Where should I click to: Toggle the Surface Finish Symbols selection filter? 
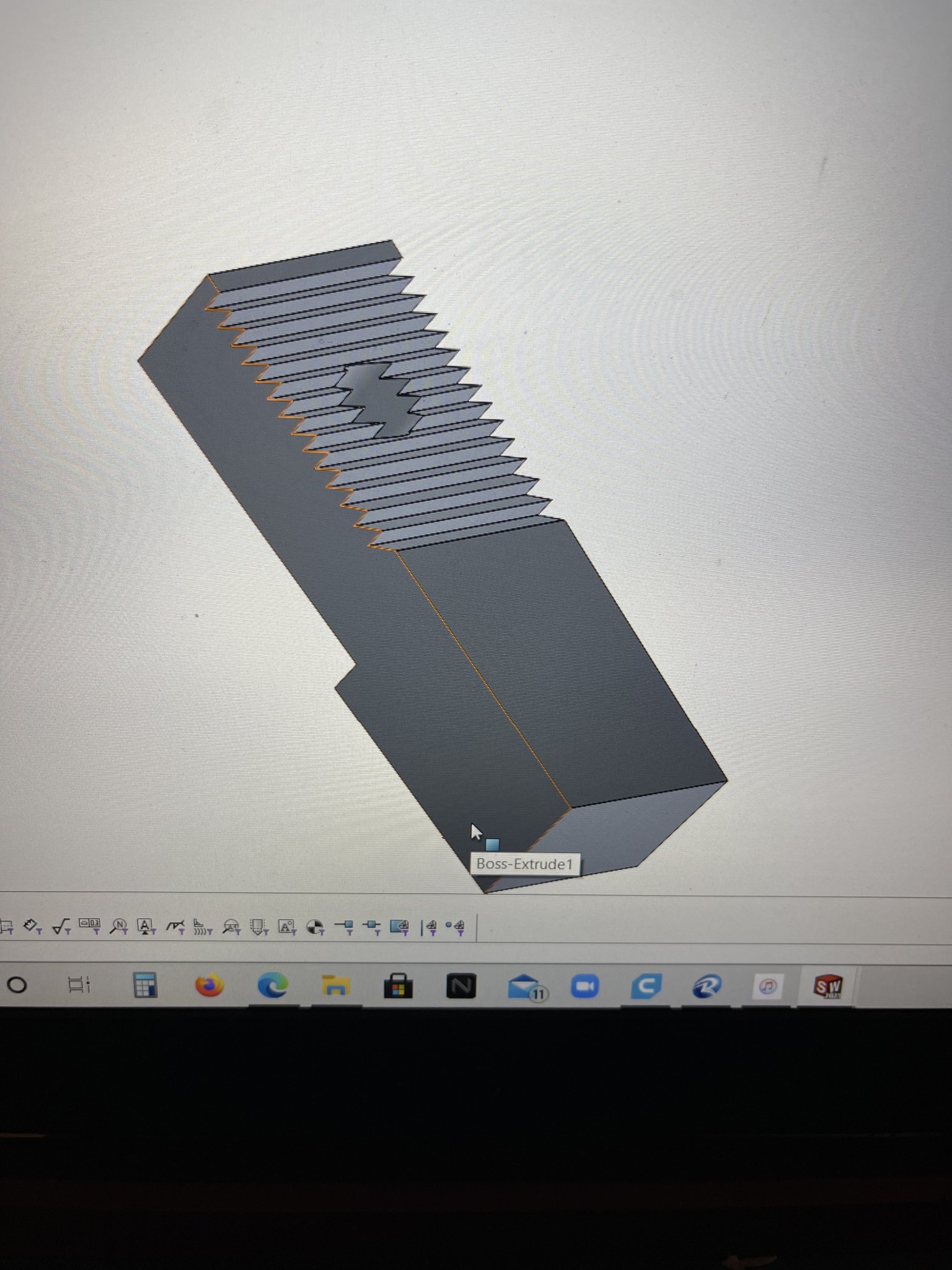point(61,926)
